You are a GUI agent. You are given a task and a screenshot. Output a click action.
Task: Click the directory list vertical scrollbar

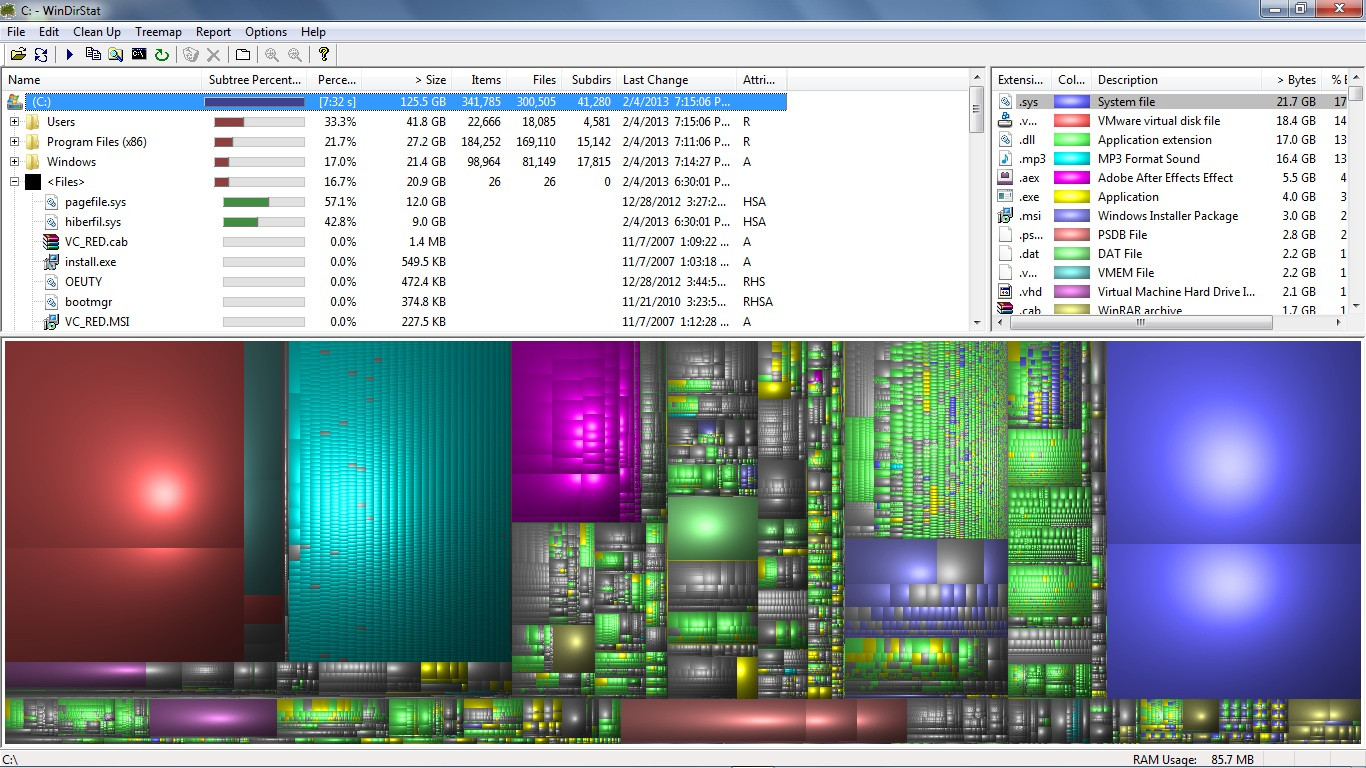[977, 200]
